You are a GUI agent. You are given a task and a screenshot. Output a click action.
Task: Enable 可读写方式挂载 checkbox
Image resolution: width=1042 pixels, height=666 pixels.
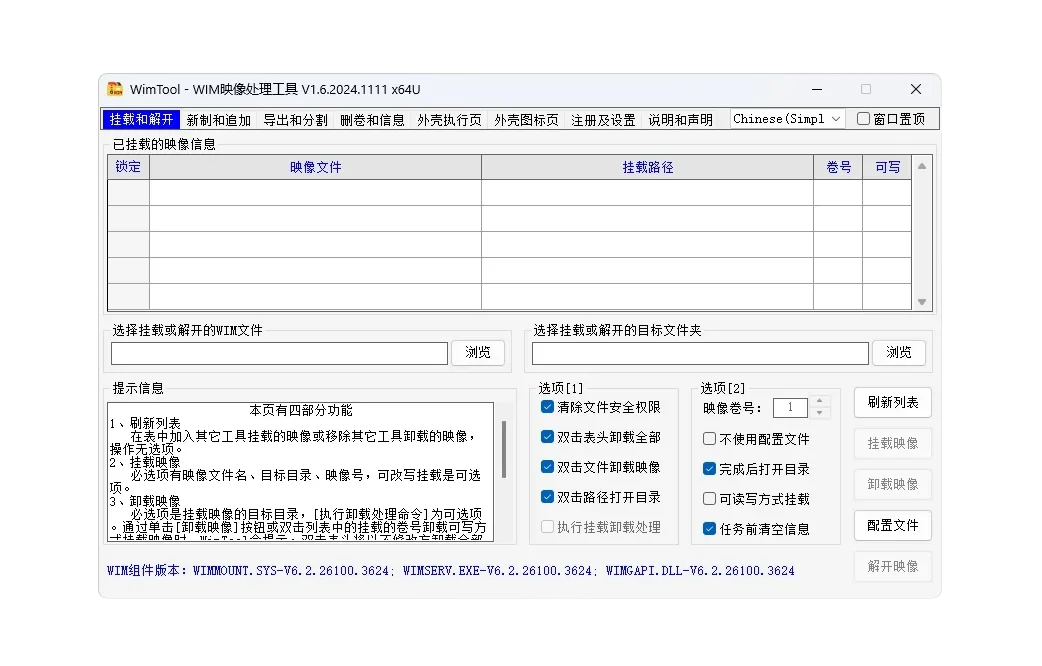click(710, 499)
